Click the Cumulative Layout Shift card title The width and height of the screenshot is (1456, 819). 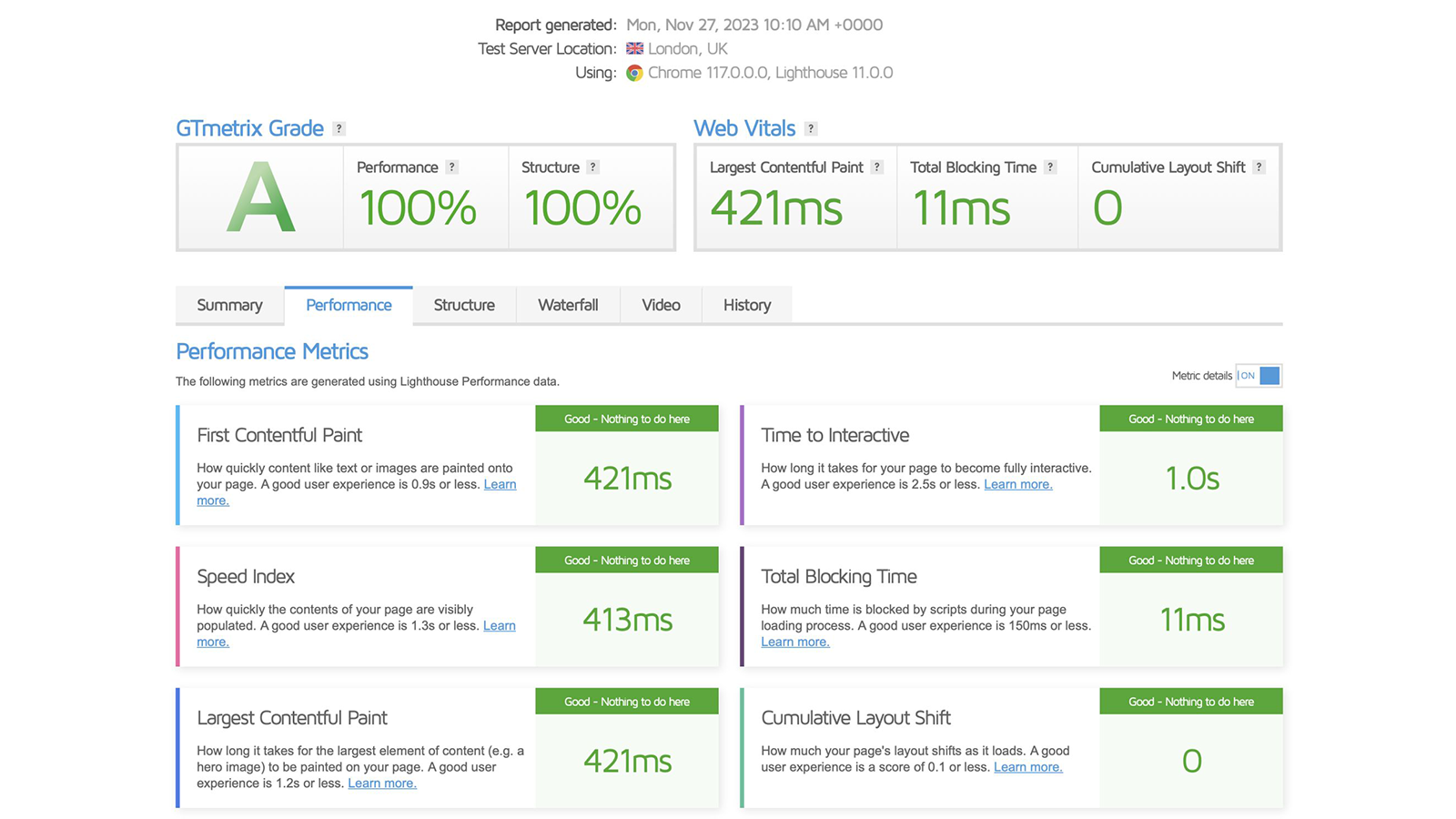855,718
